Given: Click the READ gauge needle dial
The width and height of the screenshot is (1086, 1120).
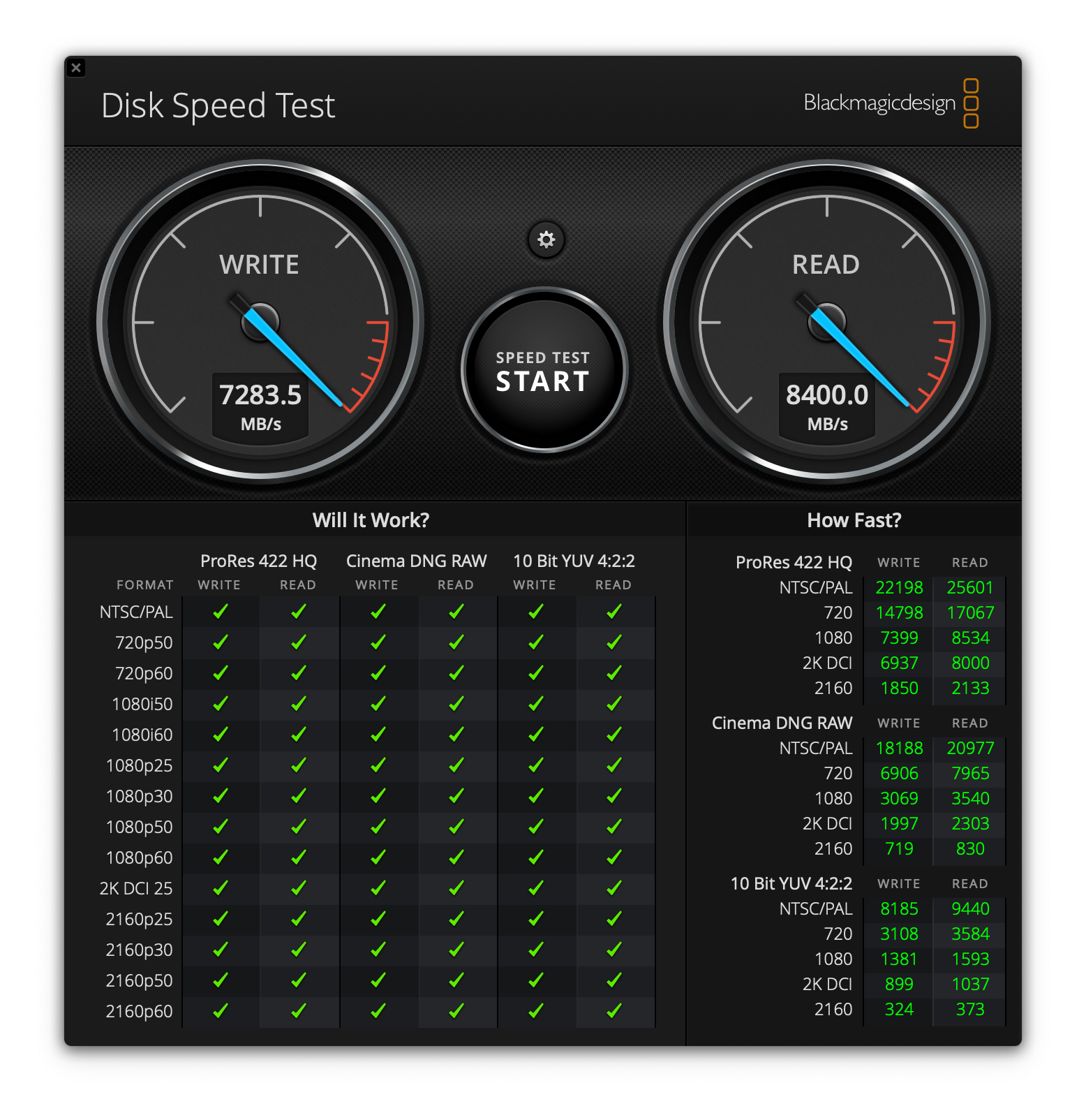Looking at the screenshot, I should (x=827, y=322).
